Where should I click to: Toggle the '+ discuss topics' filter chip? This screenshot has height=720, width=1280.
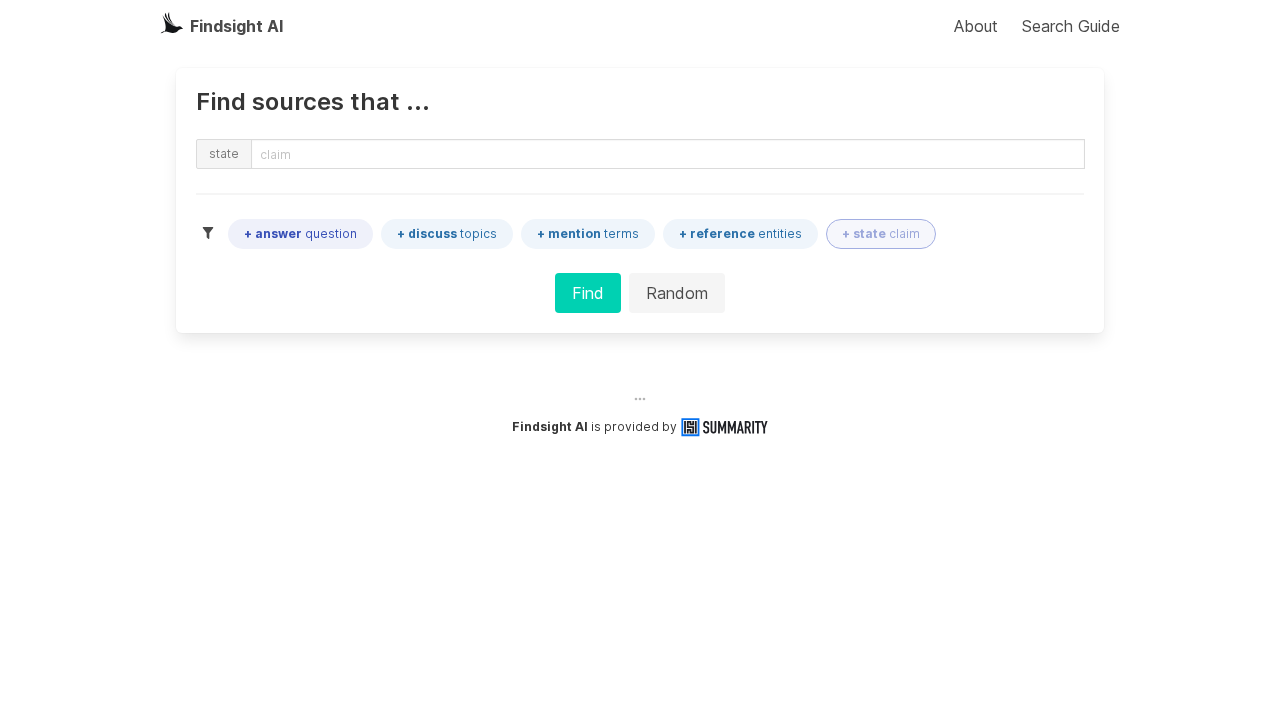[x=446, y=233]
